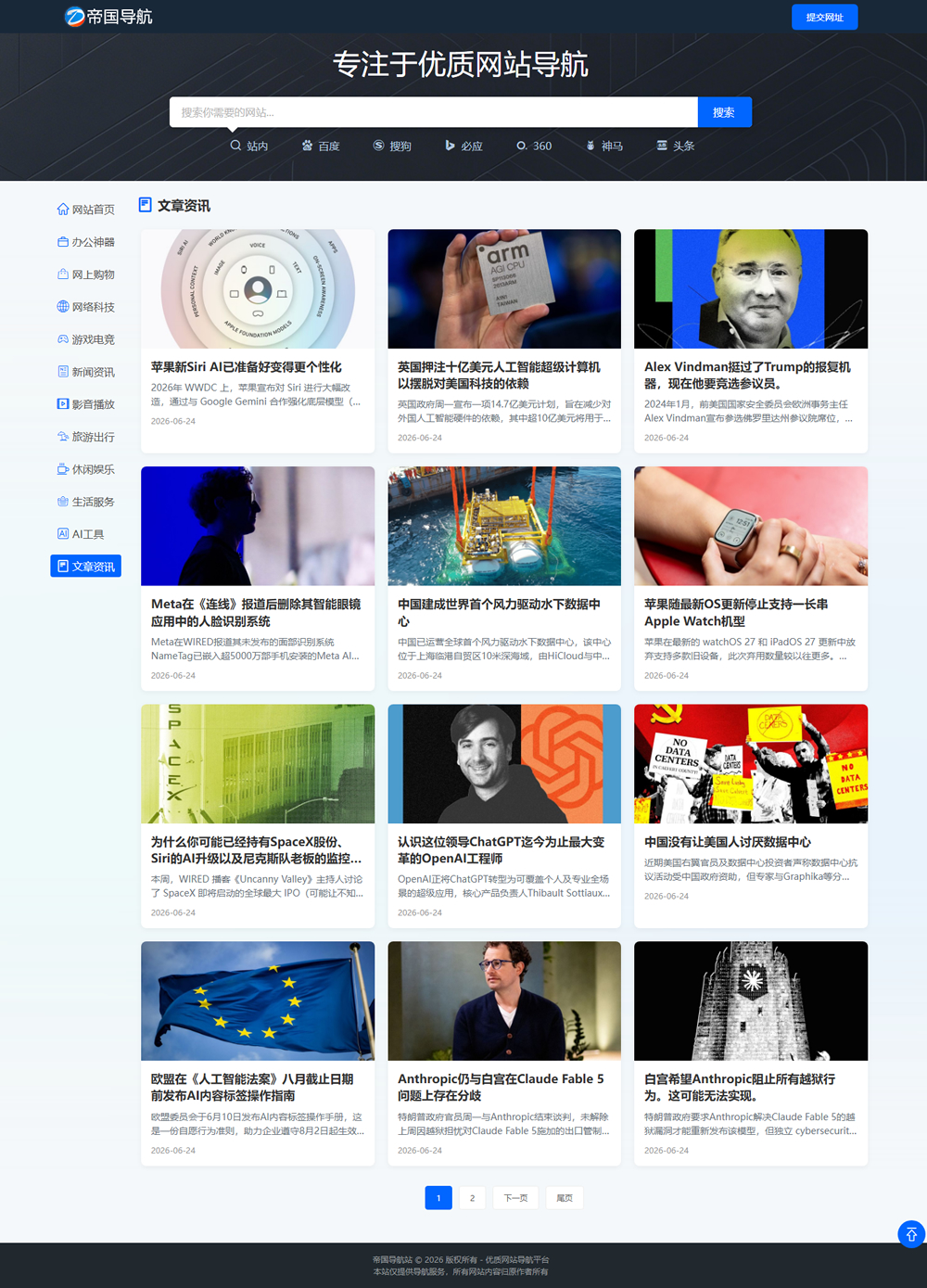The height and width of the screenshot is (1288, 927).
Task: Click the 提交网址 button
Action: click(x=824, y=17)
